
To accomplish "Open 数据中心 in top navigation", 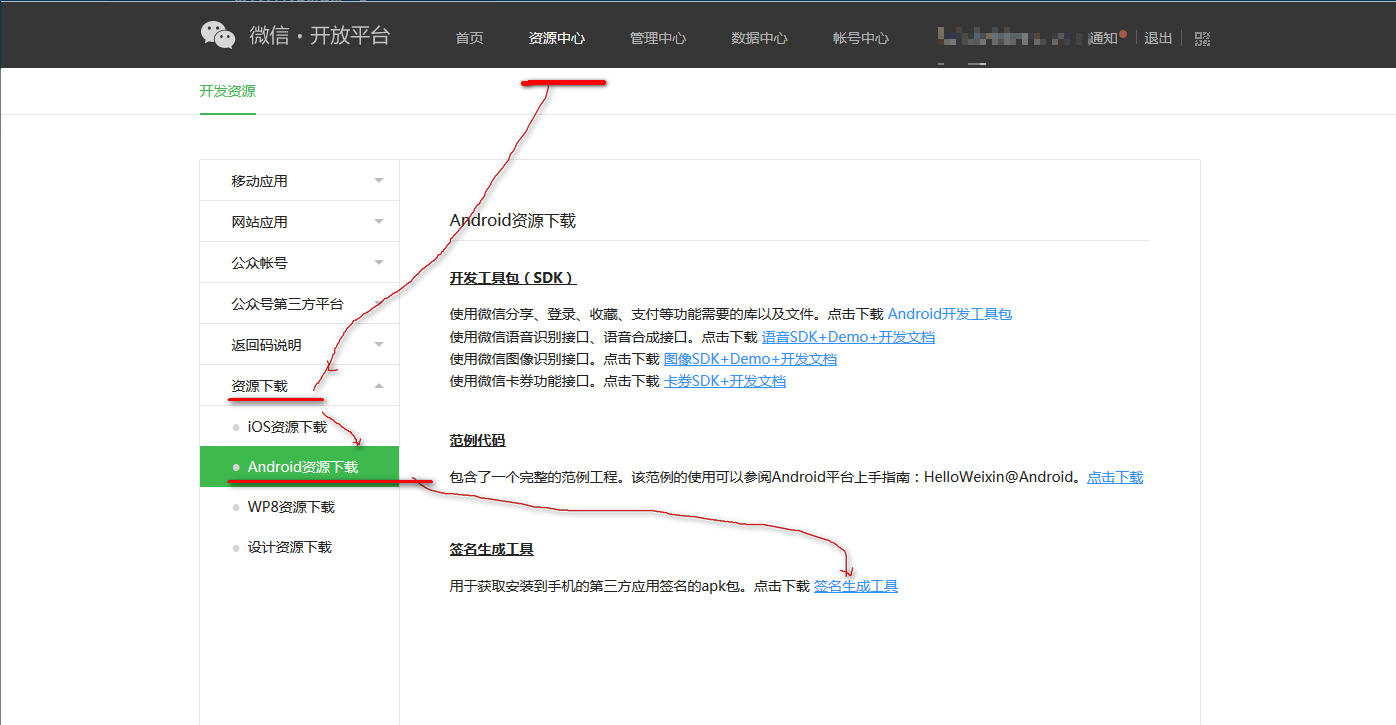I will tap(759, 38).
